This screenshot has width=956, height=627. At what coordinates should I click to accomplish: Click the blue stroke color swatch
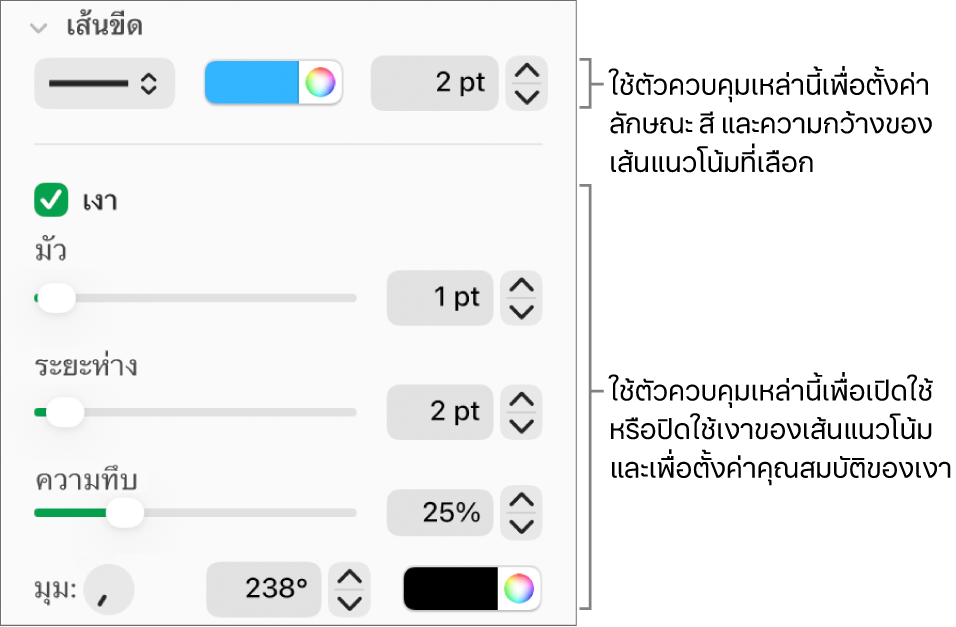[251, 82]
